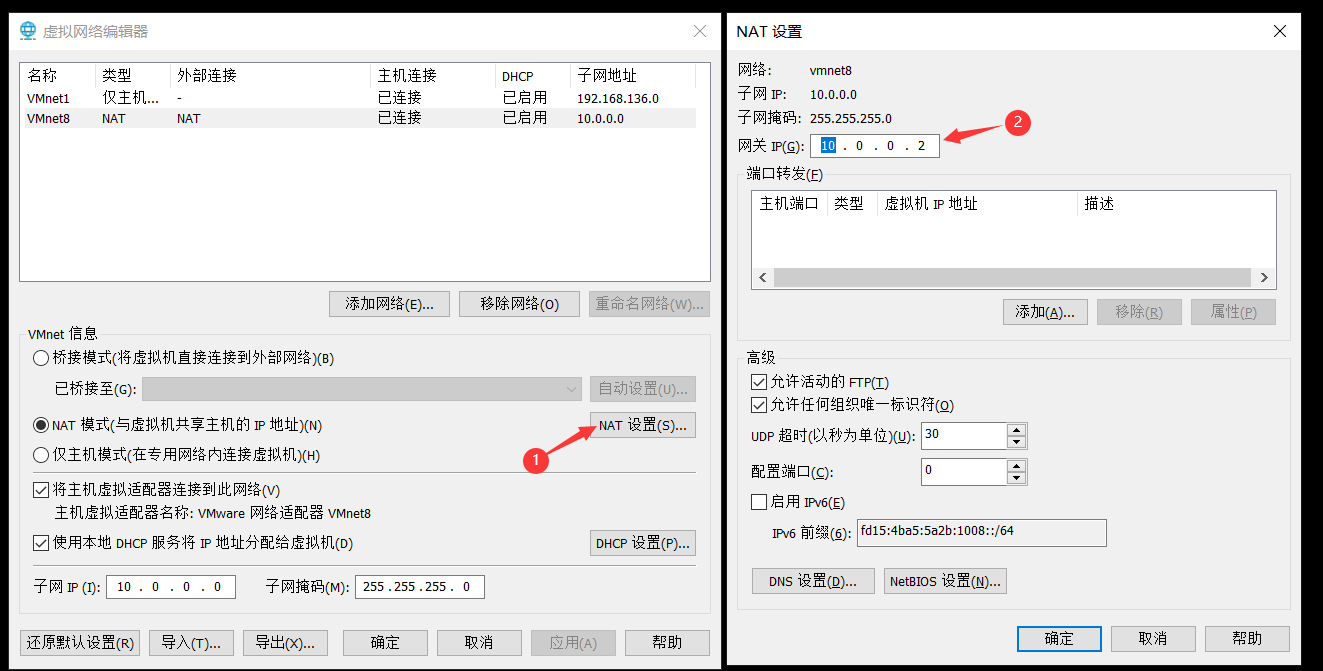Click the 192.168.136.0 subnet address cell

coord(618,98)
